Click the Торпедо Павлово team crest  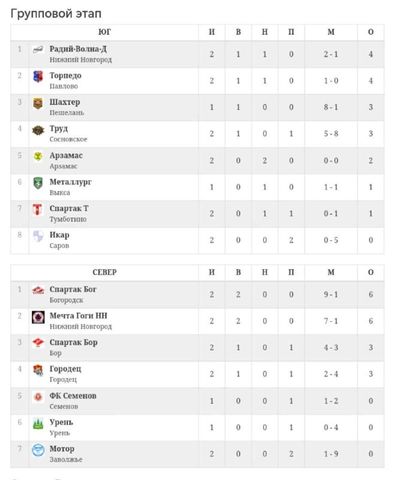click(x=38, y=77)
